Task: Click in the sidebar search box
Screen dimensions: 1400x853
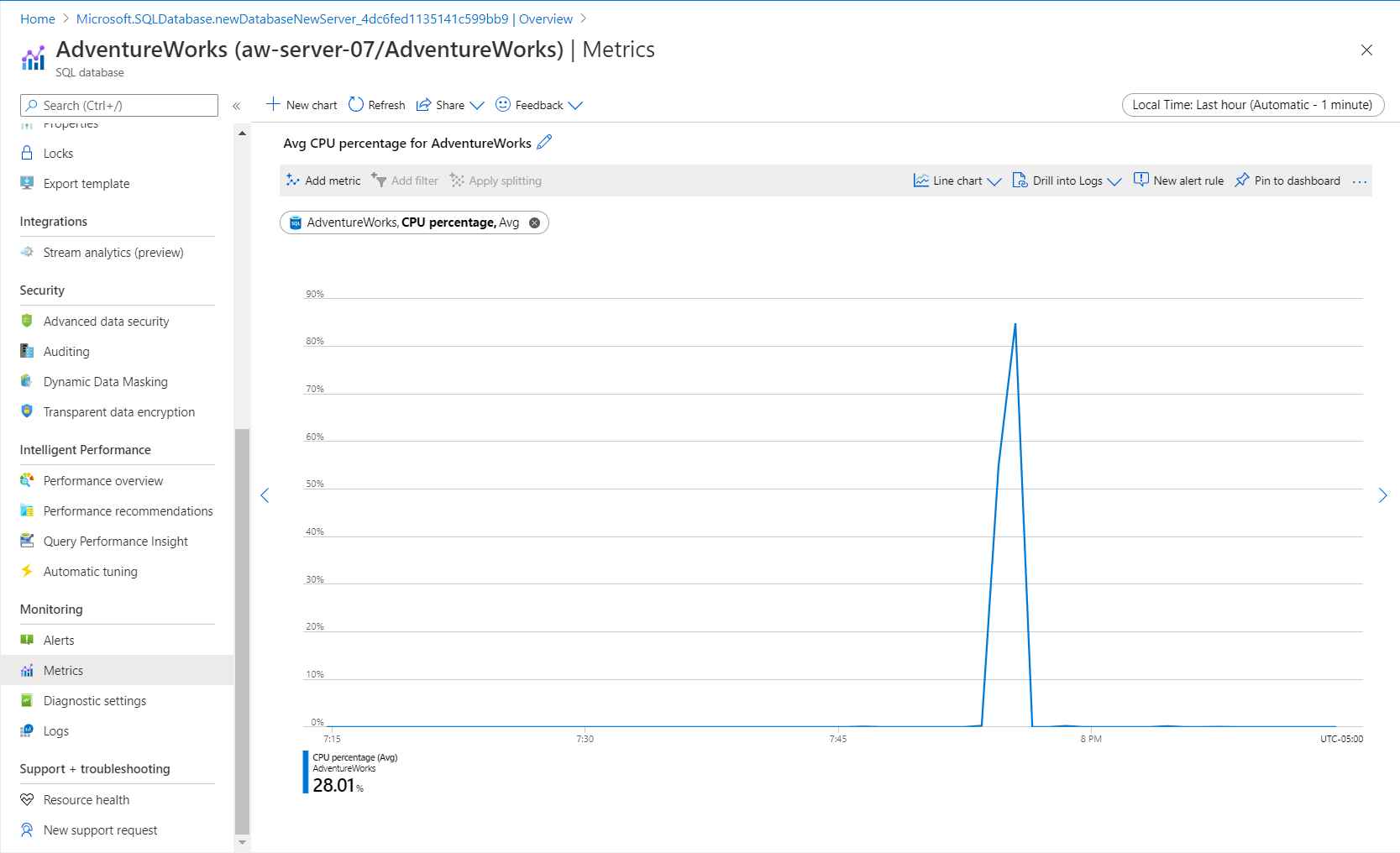Action: pos(119,105)
